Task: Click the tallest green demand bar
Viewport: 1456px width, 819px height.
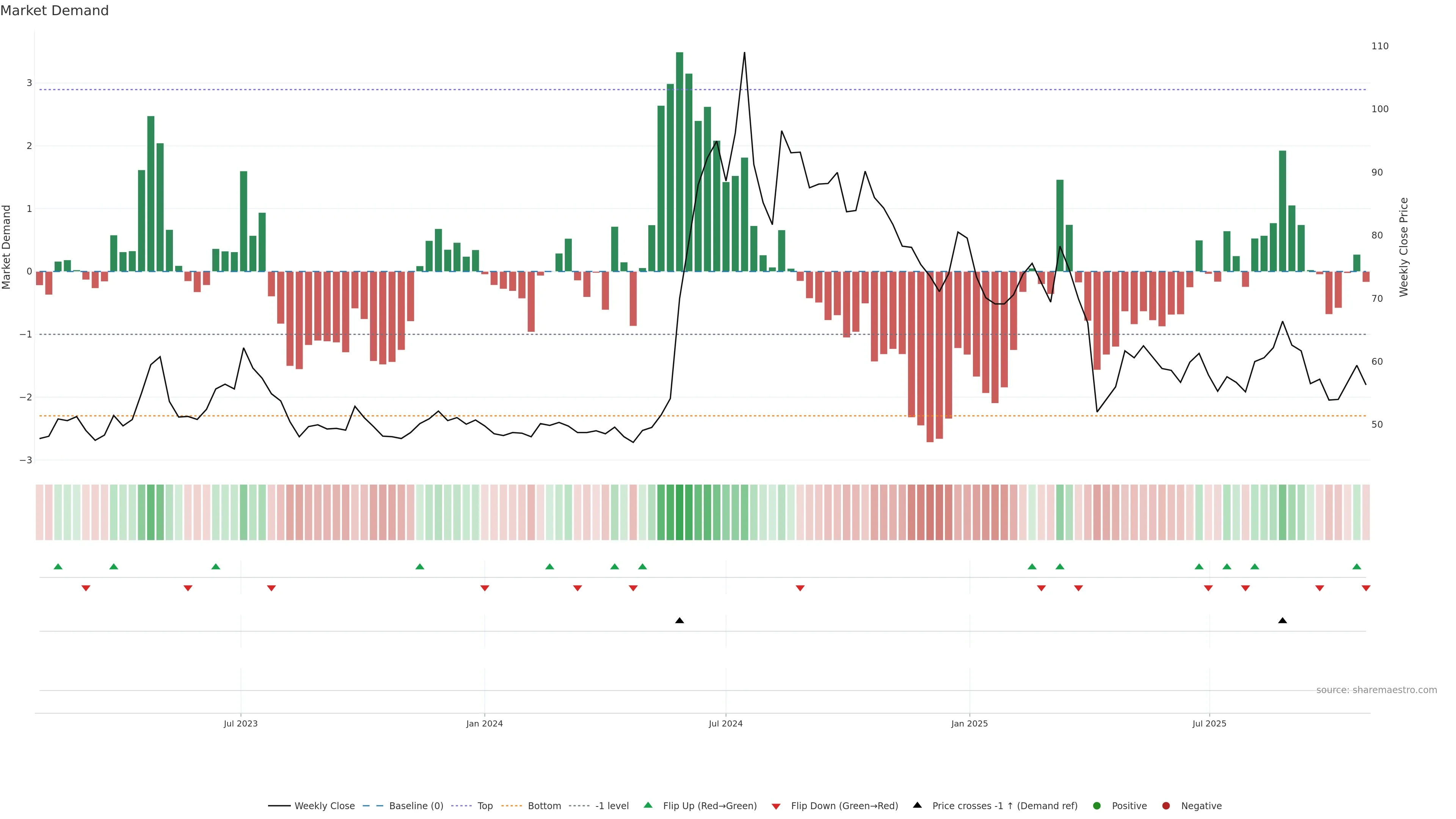Action: 679,162
